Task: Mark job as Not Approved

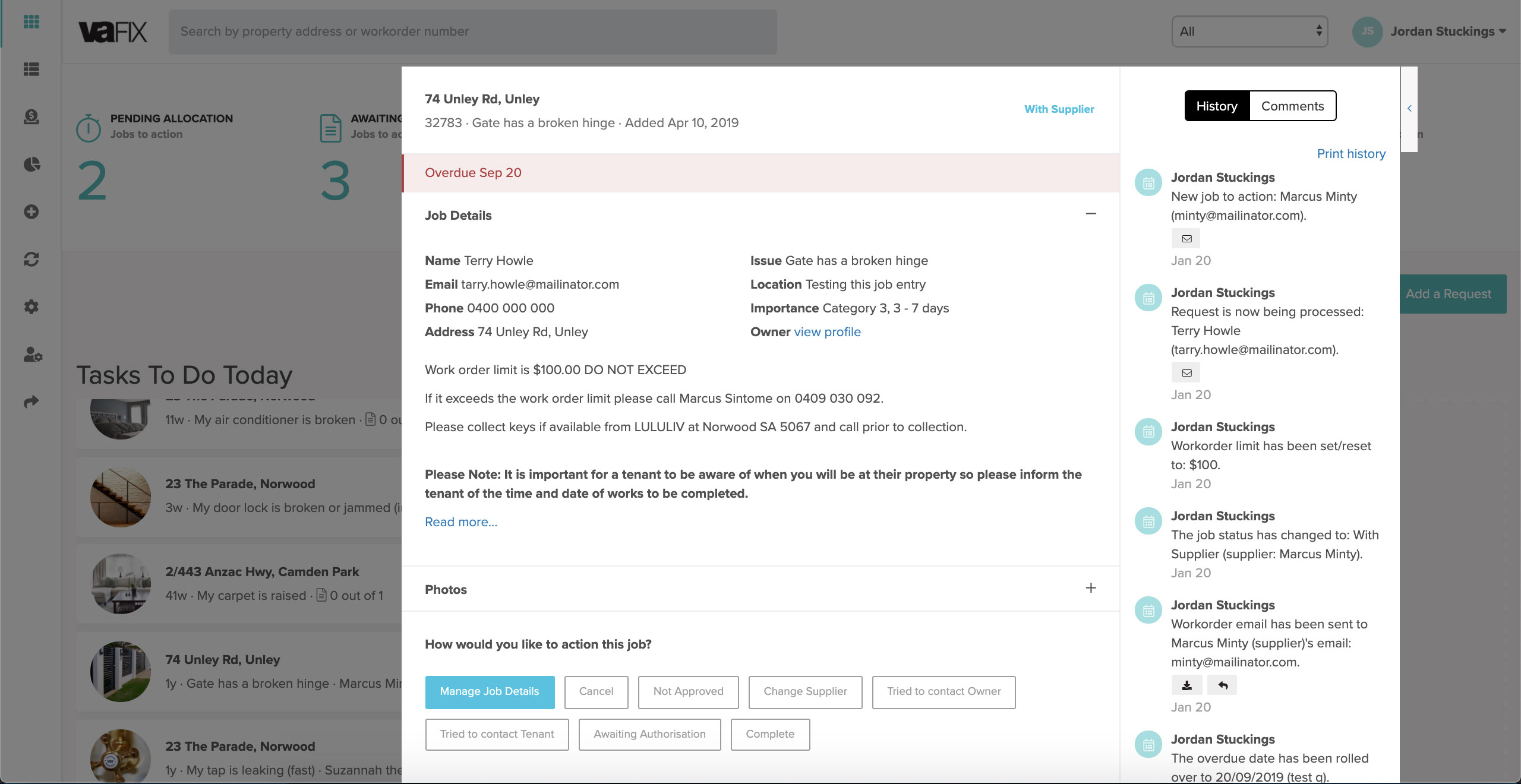Action: point(688,692)
